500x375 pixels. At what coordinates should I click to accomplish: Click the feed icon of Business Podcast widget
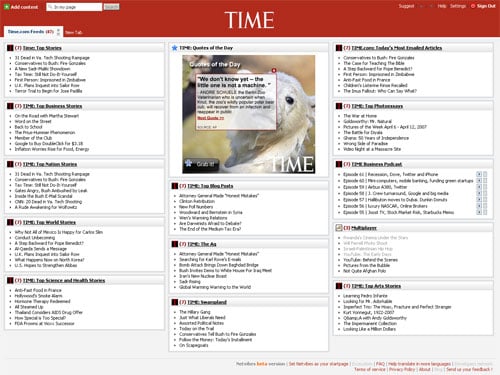coord(339,164)
